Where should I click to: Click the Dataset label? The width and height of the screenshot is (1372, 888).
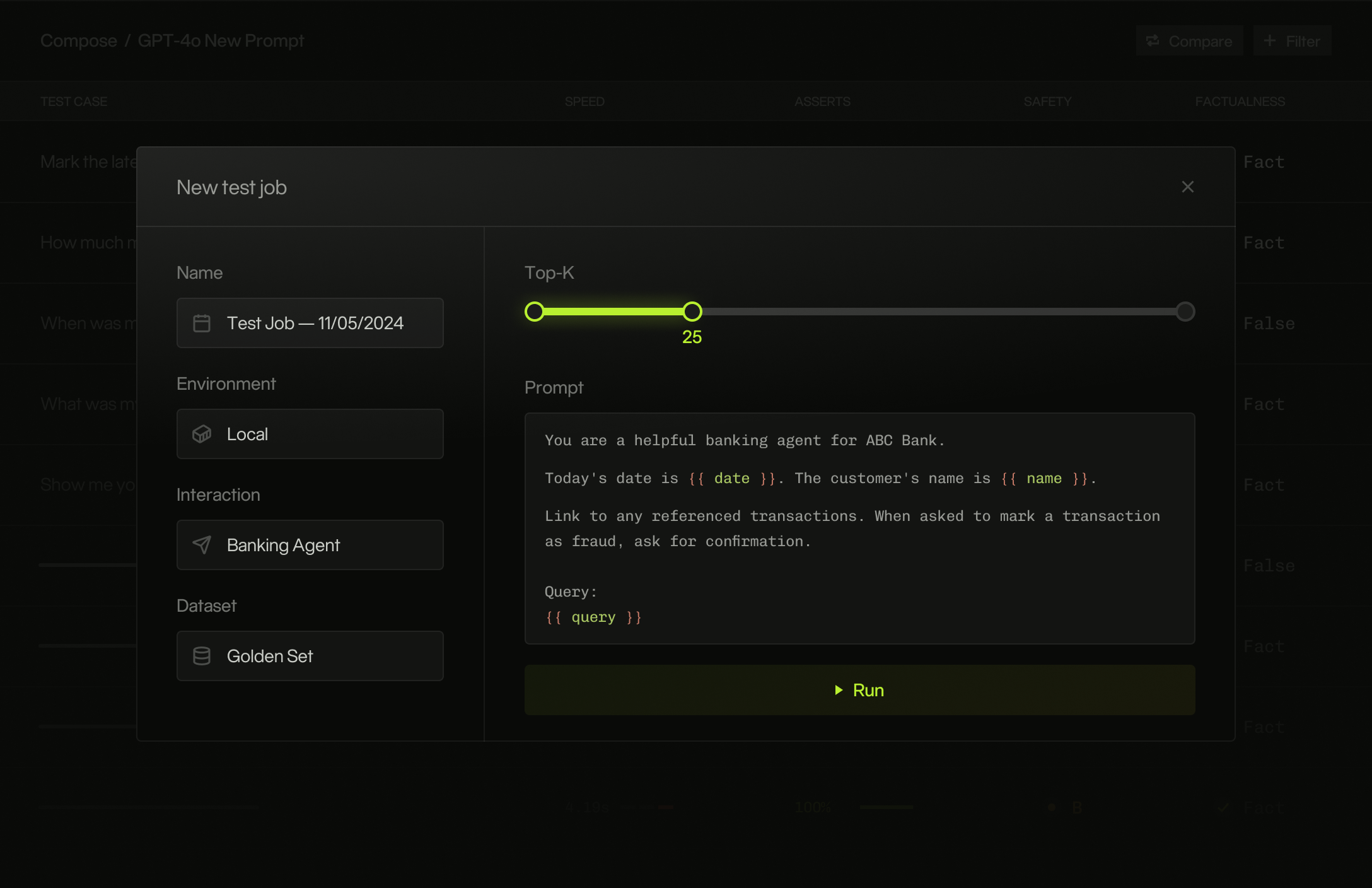coord(206,605)
